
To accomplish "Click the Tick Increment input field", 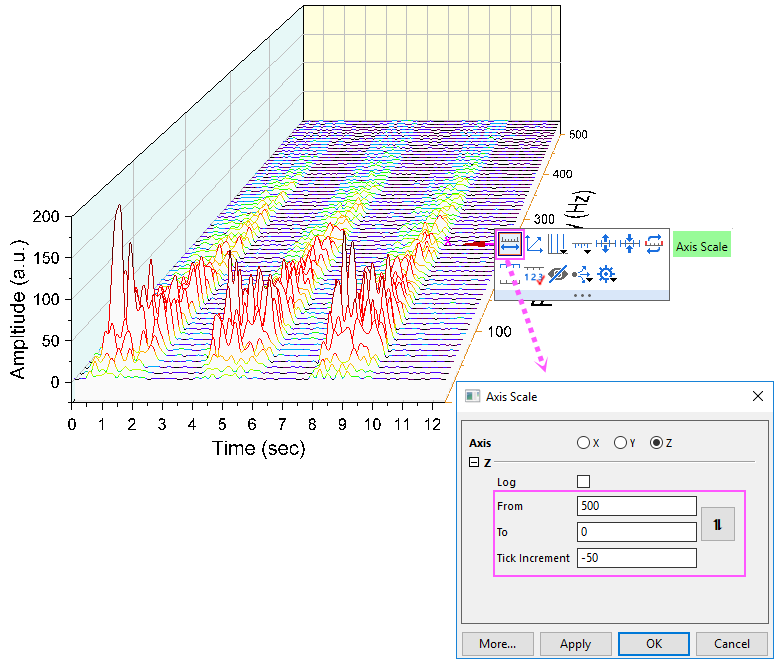I will [637, 558].
